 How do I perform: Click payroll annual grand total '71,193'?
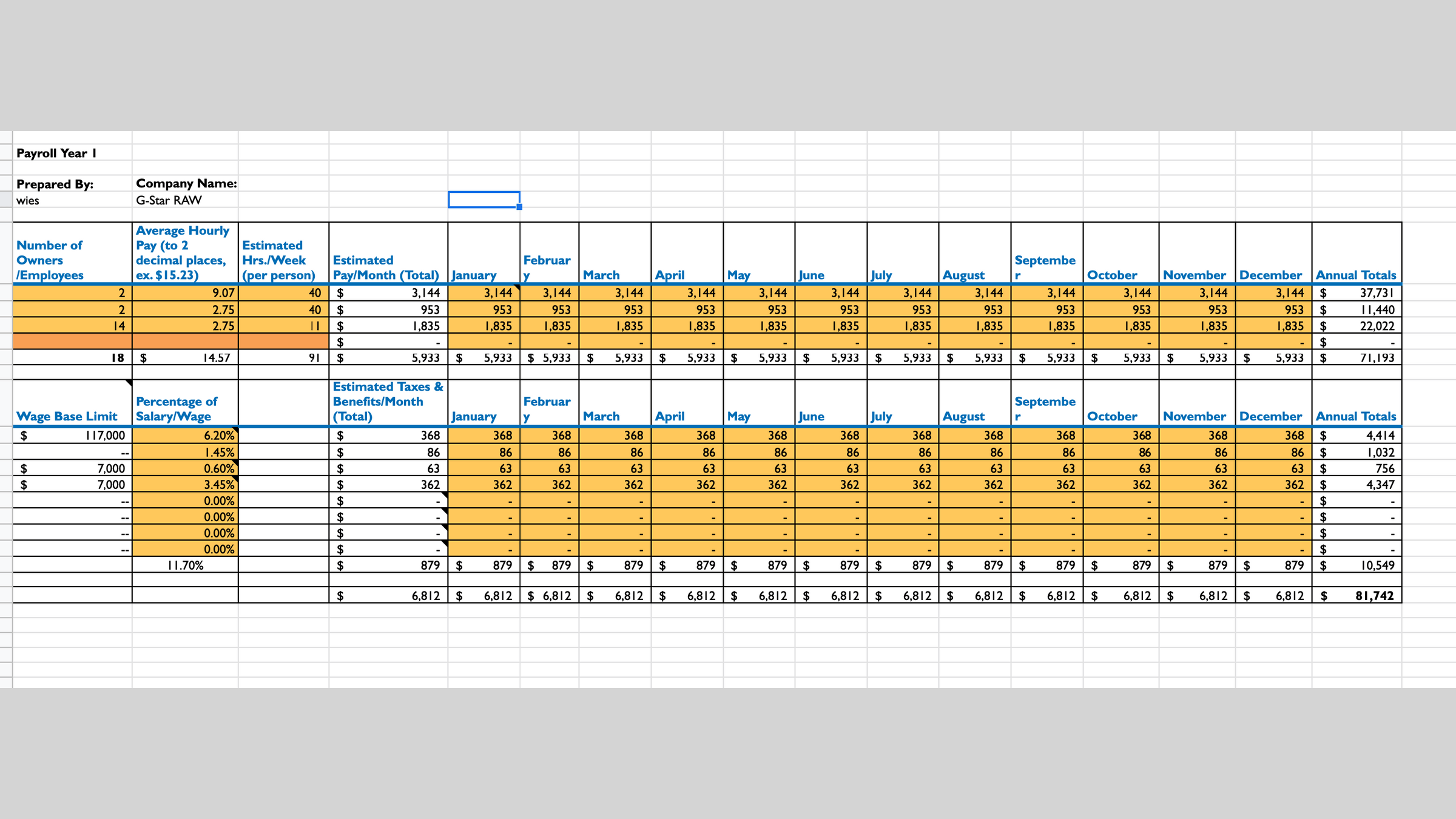(x=1357, y=357)
